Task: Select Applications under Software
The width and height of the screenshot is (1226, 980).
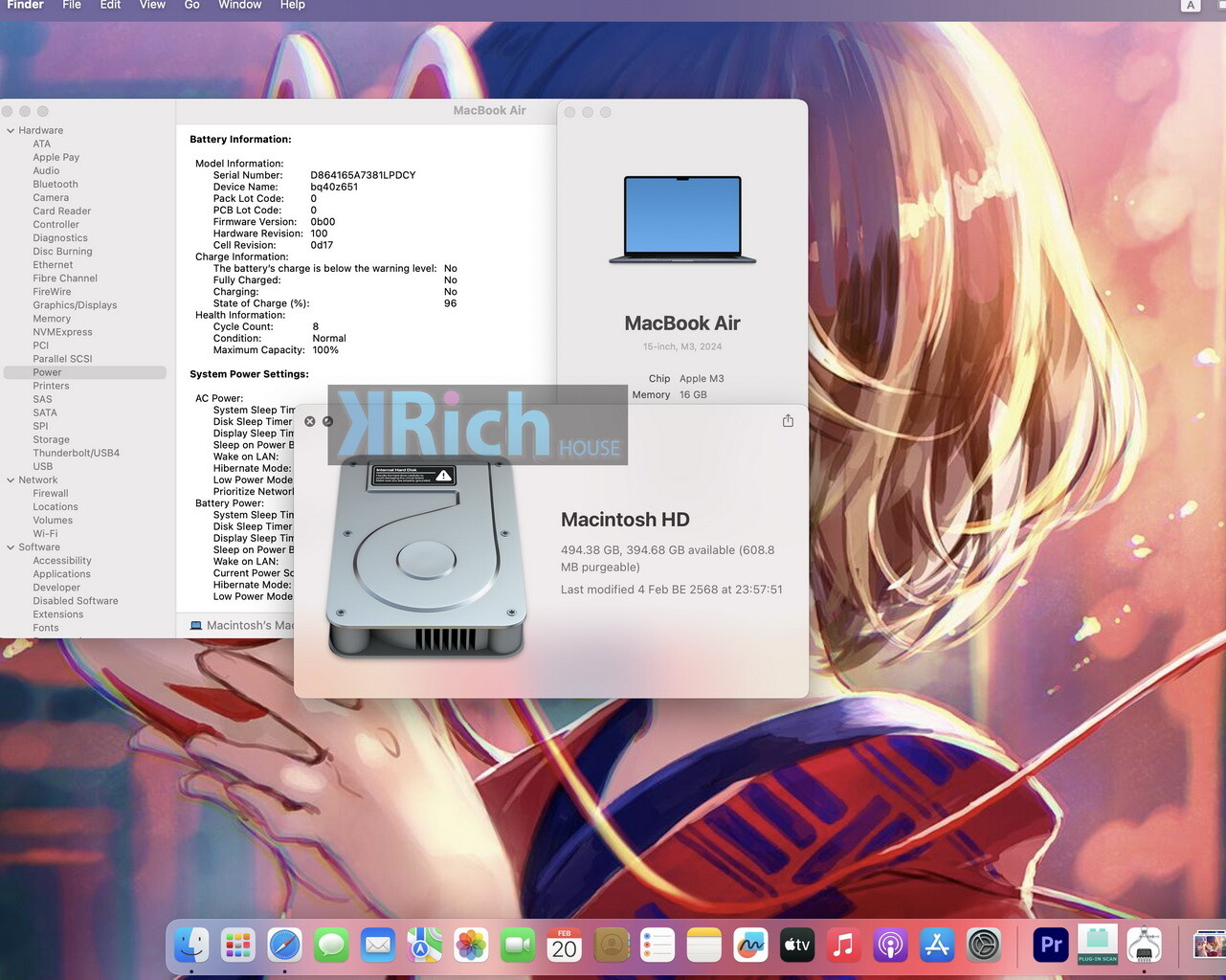Action: click(61, 574)
